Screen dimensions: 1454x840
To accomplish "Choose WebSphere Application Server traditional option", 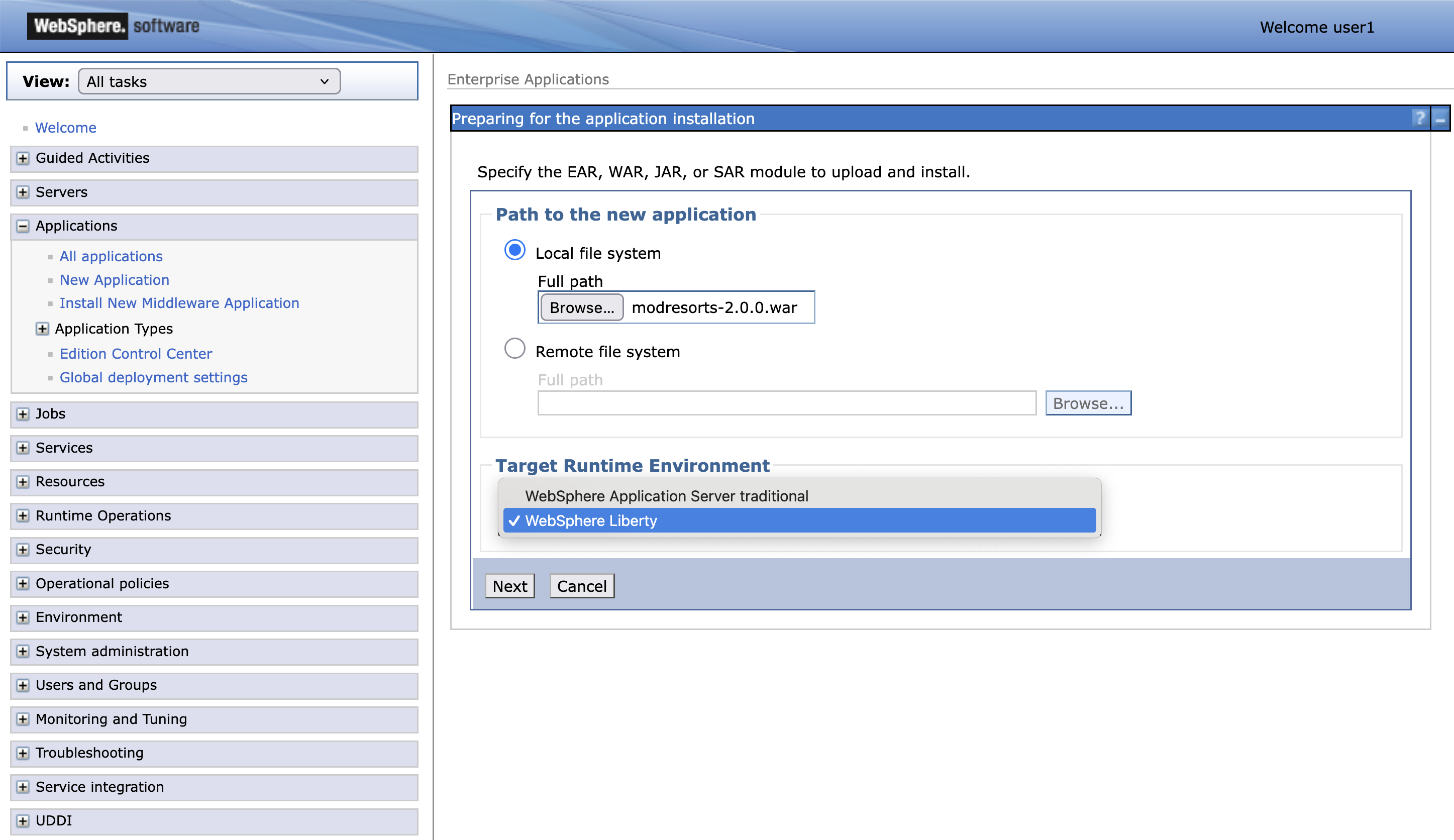I will (x=666, y=496).
